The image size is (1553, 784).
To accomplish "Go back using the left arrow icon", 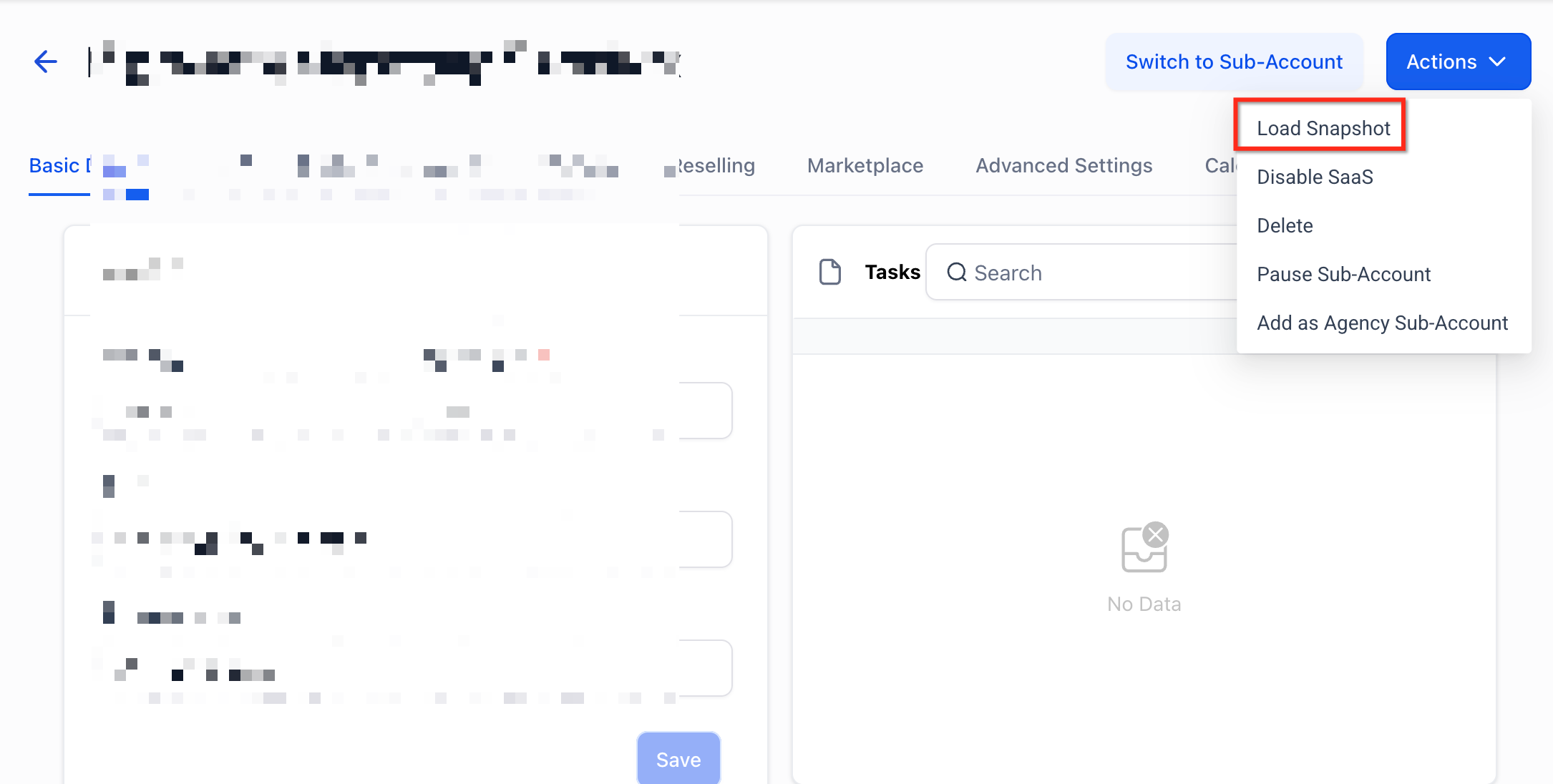I will (x=46, y=62).
